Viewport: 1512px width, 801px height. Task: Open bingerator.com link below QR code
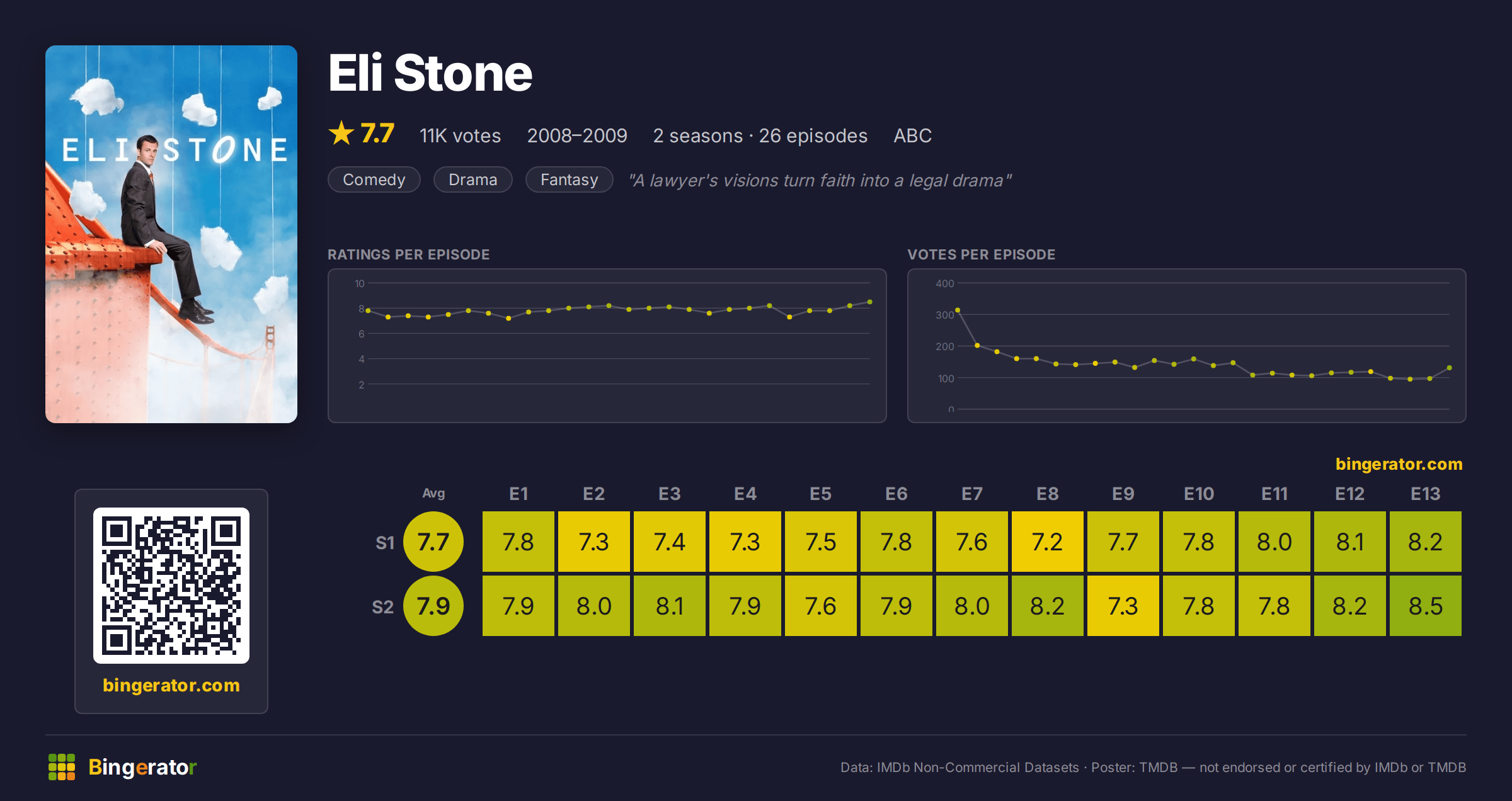[x=171, y=685]
